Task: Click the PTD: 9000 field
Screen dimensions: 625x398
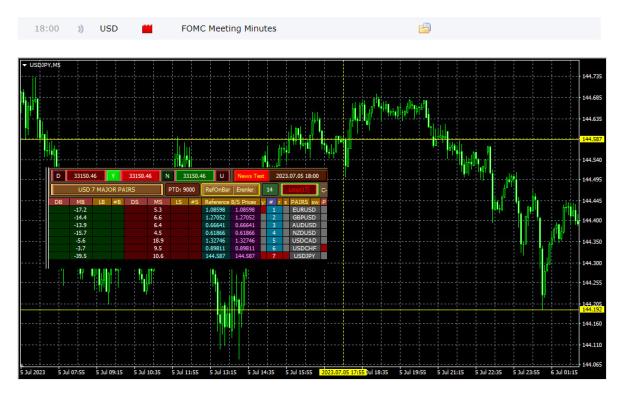Action: point(182,190)
